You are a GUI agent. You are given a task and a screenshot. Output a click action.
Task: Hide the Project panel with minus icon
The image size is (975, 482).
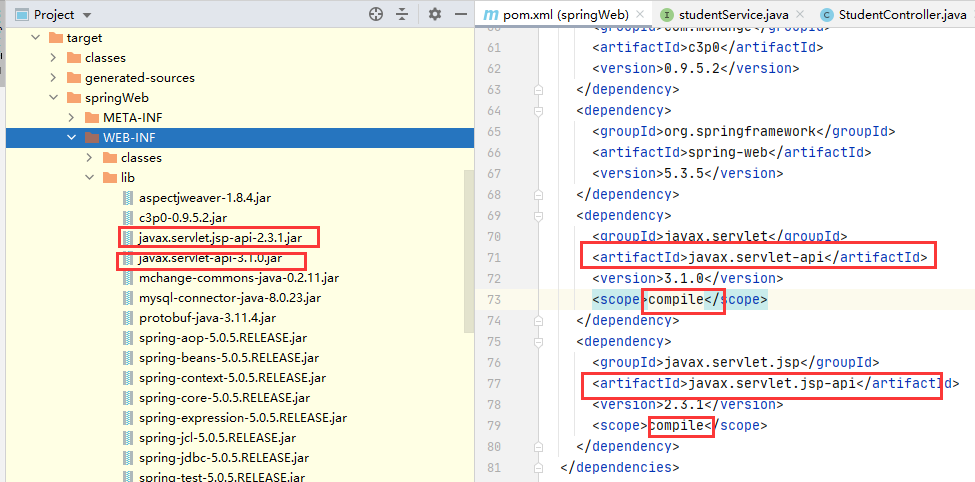(461, 14)
